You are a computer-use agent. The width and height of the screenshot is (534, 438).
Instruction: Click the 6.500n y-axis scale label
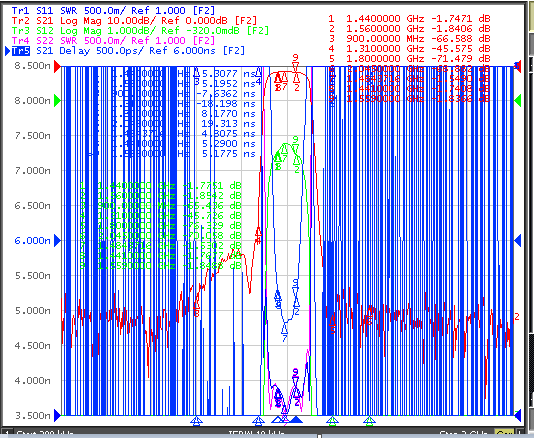[x=32, y=206]
